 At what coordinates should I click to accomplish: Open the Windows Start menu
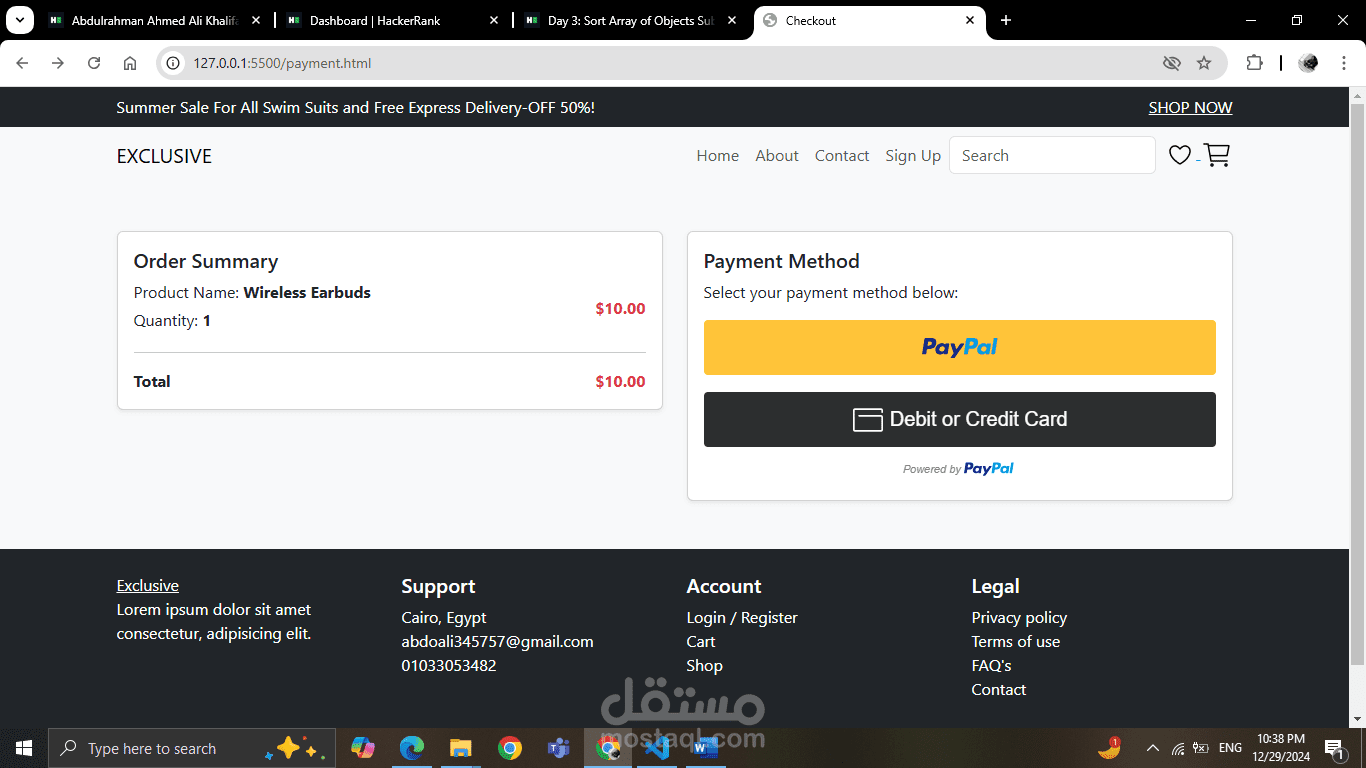(23, 748)
